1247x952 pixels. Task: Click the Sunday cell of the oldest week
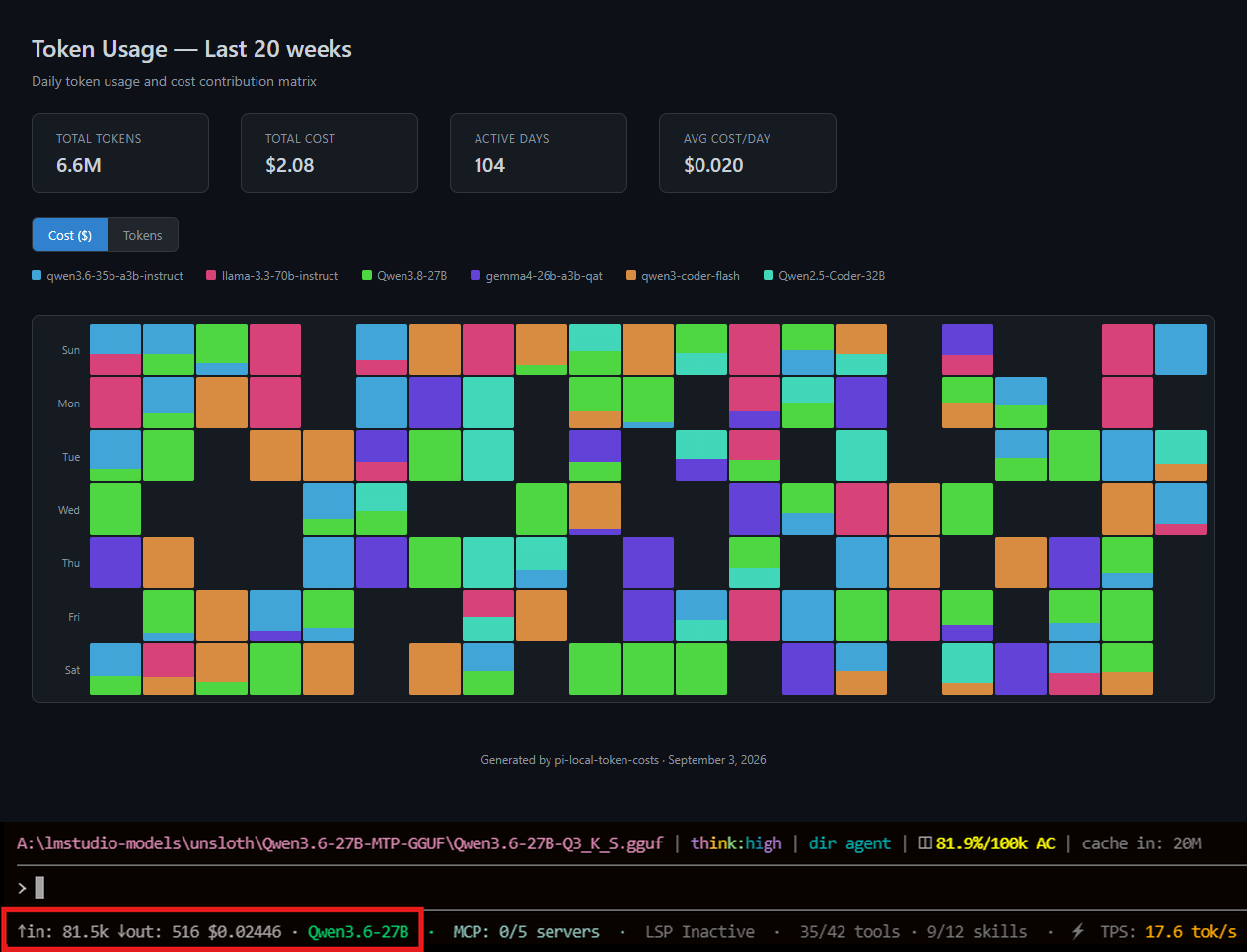coord(115,349)
